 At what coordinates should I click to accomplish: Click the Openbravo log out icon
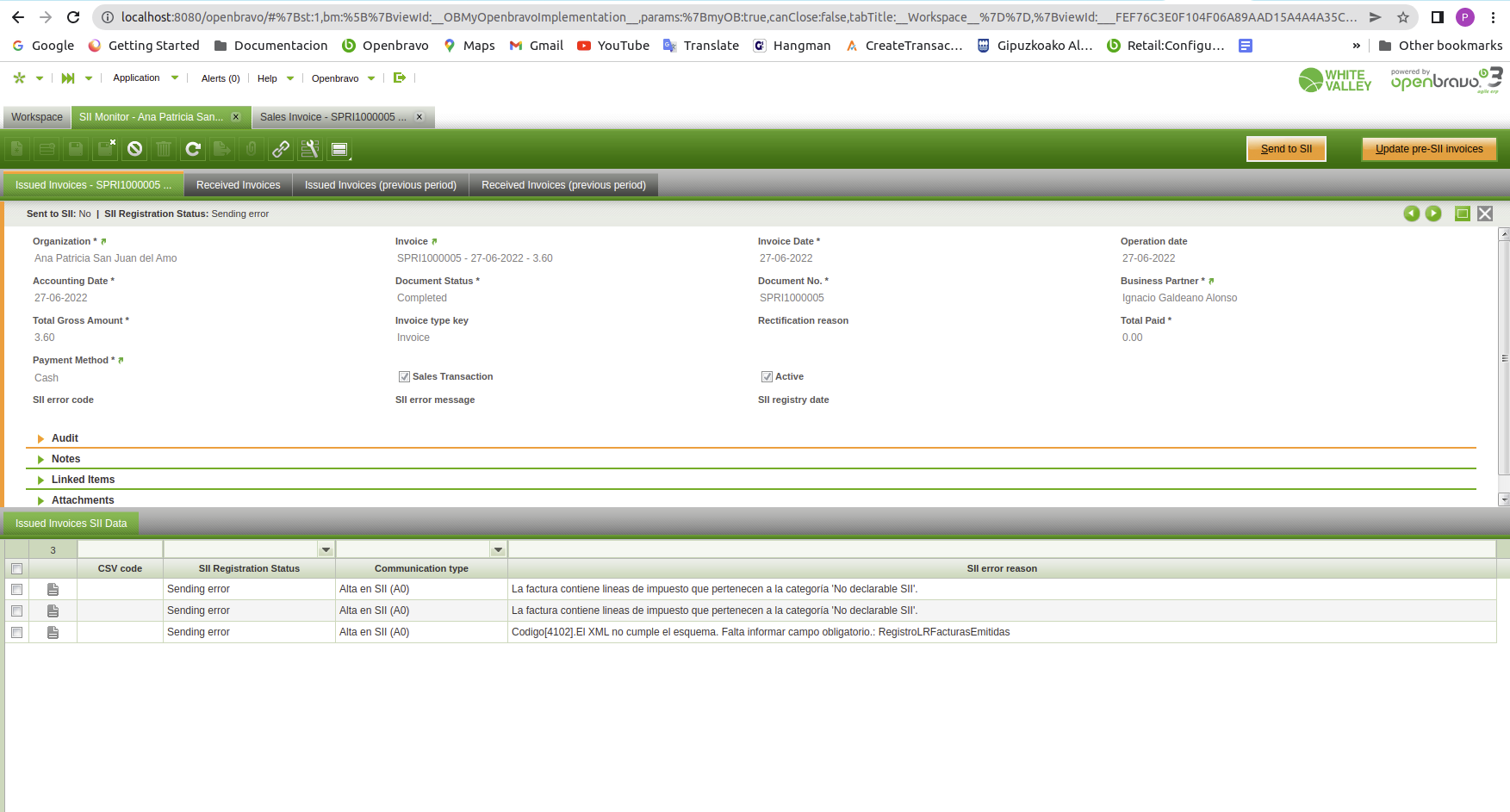[x=400, y=77]
